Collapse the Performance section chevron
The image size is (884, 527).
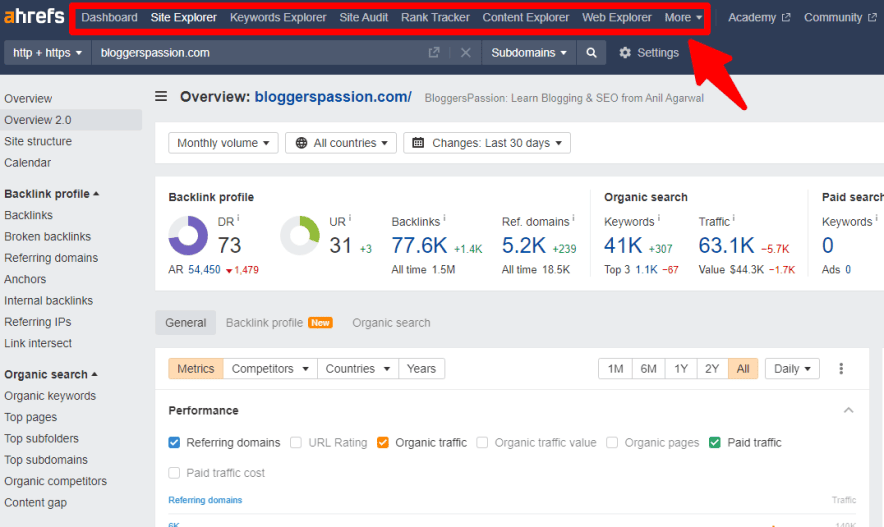848,410
